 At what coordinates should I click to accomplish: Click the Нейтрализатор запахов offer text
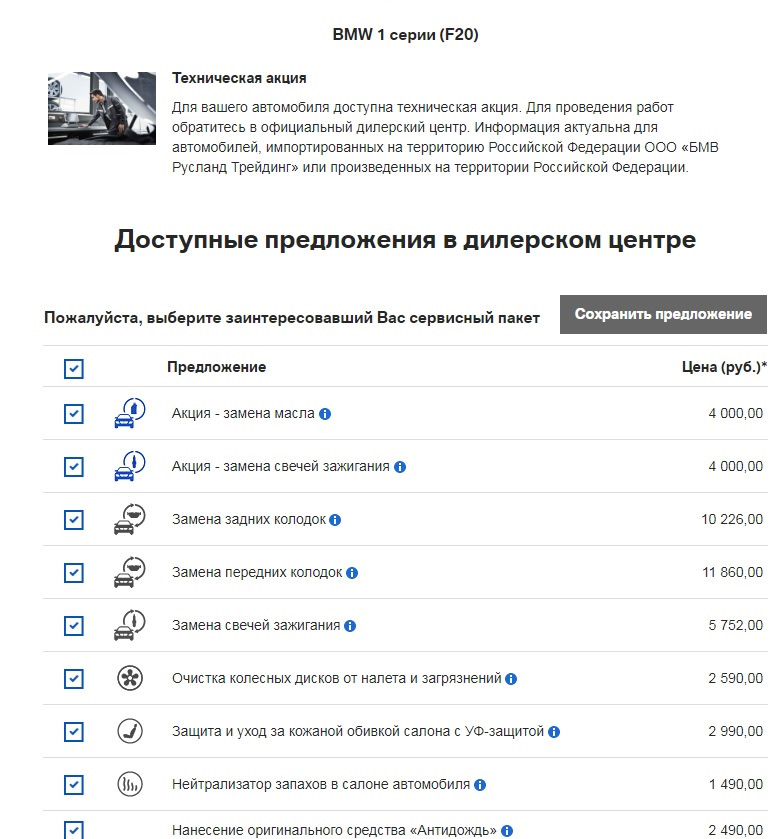[x=321, y=784]
